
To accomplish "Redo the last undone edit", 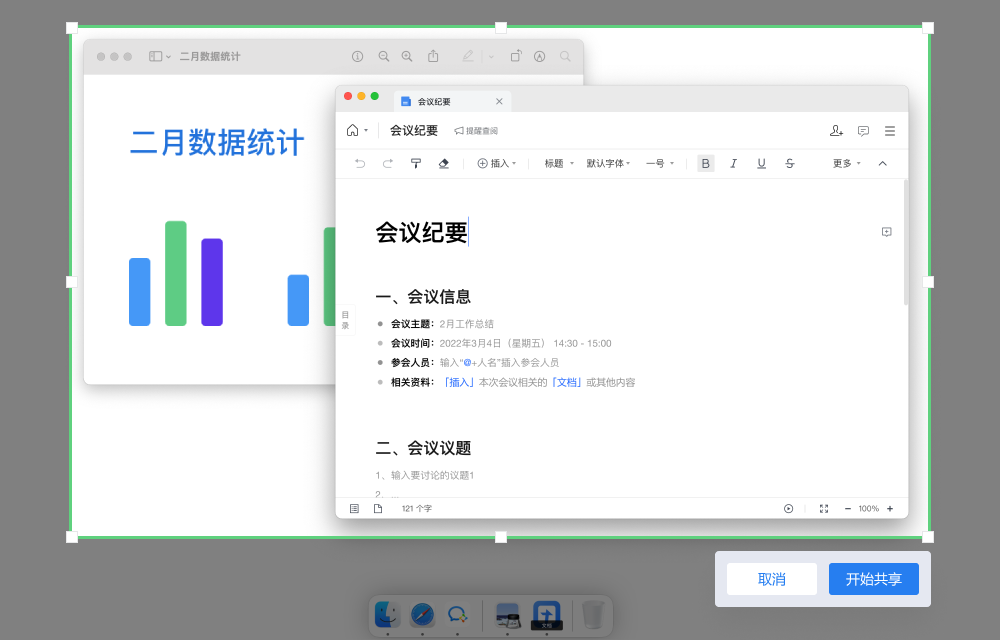I will pyautogui.click(x=387, y=164).
